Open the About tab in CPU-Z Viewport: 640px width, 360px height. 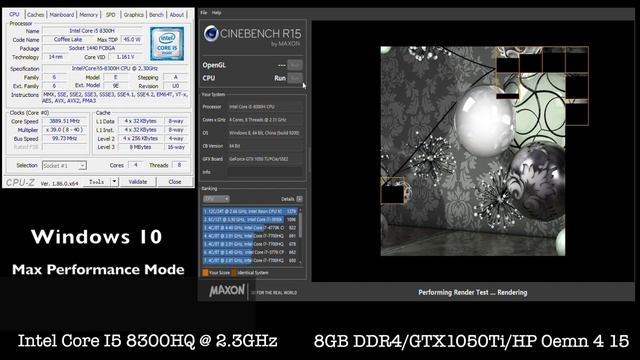177,15
